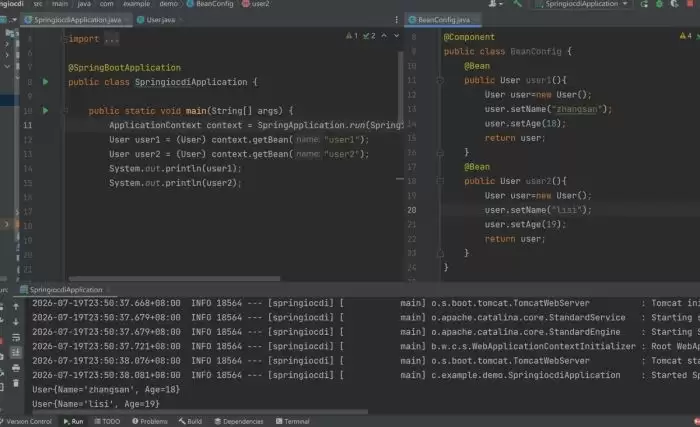
Task: Open the Terminal tool window
Action: point(293,421)
